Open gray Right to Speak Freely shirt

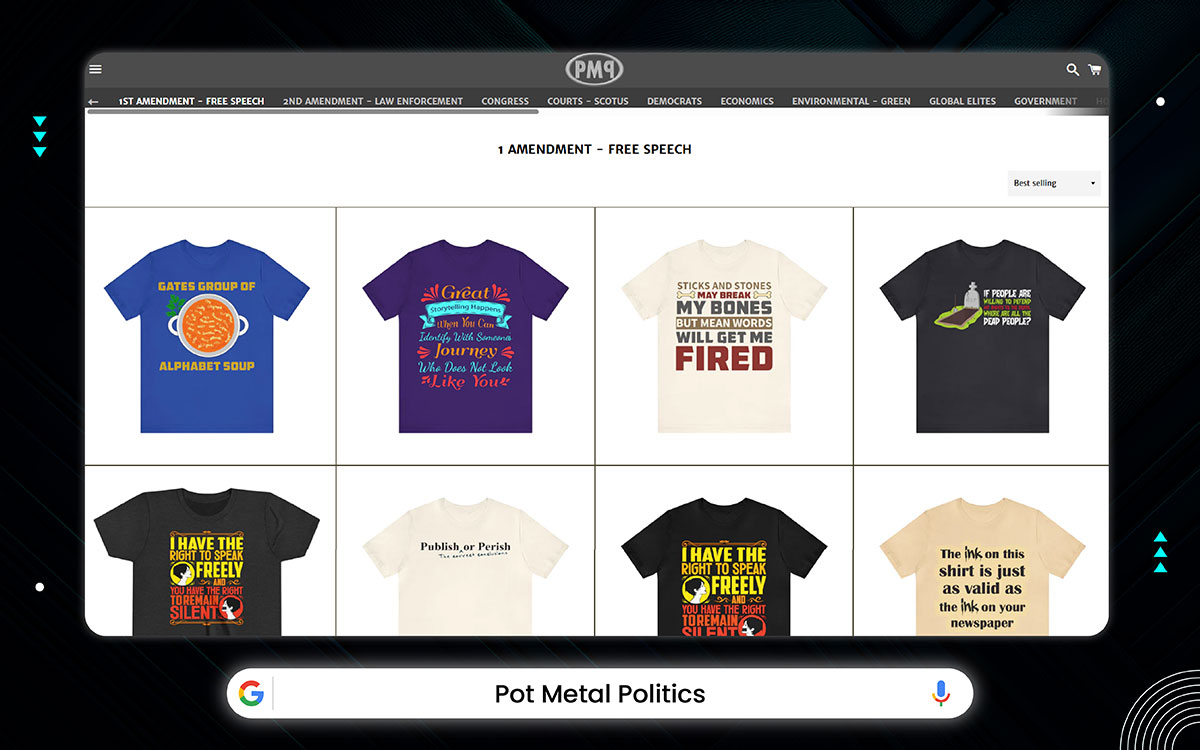pyautogui.click(x=207, y=560)
